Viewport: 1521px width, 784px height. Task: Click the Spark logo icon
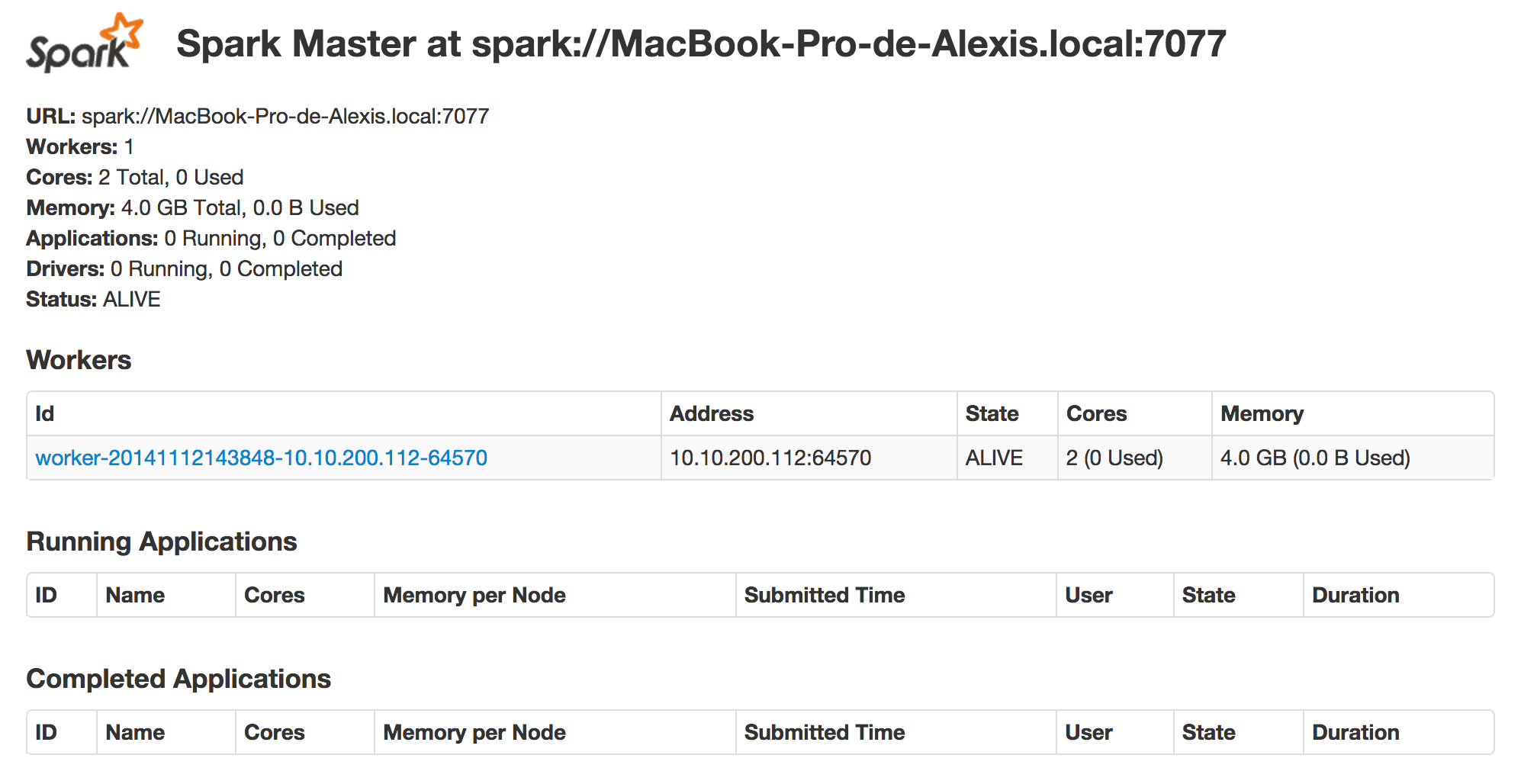(x=84, y=43)
